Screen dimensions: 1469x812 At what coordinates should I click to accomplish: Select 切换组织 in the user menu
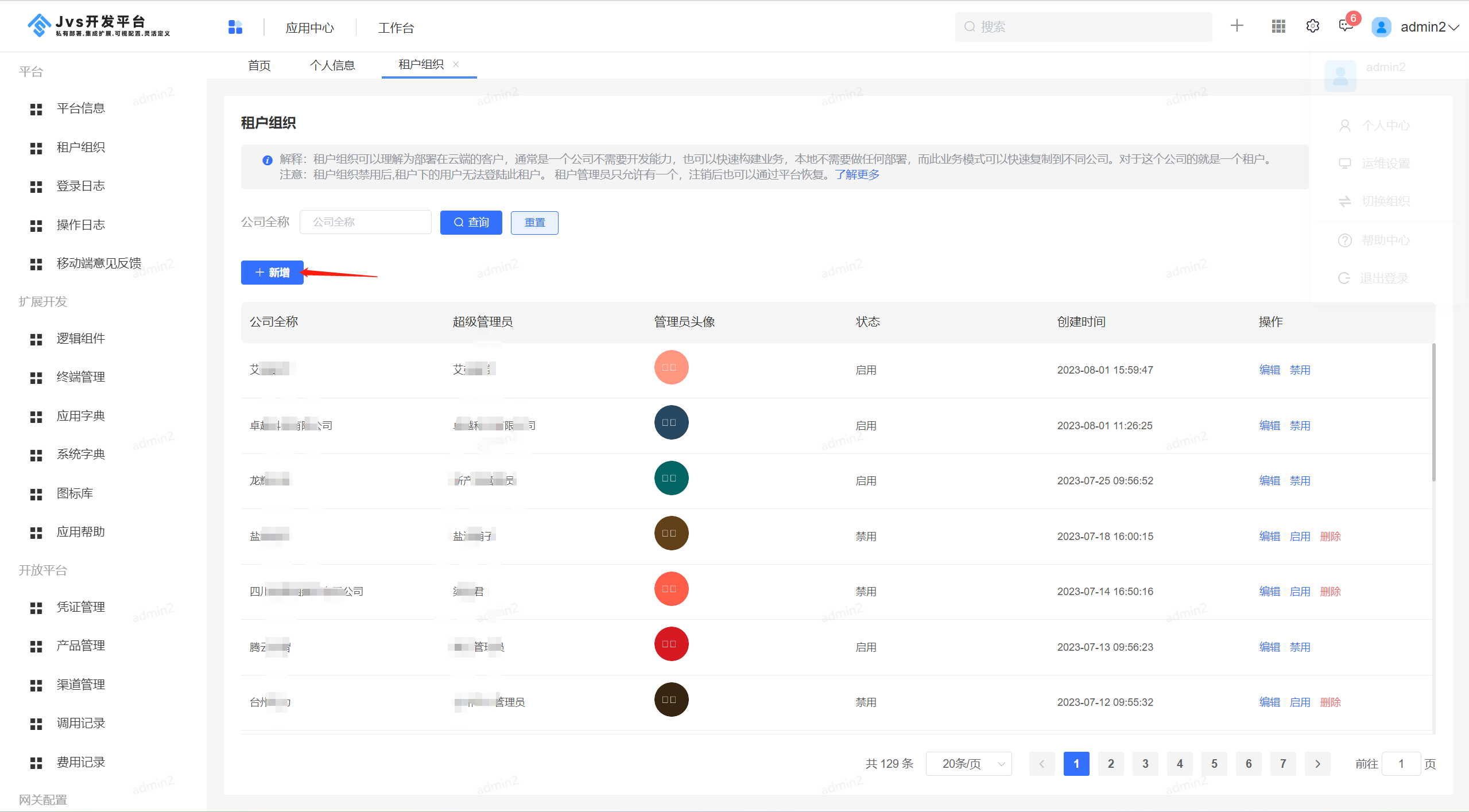point(1374,201)
